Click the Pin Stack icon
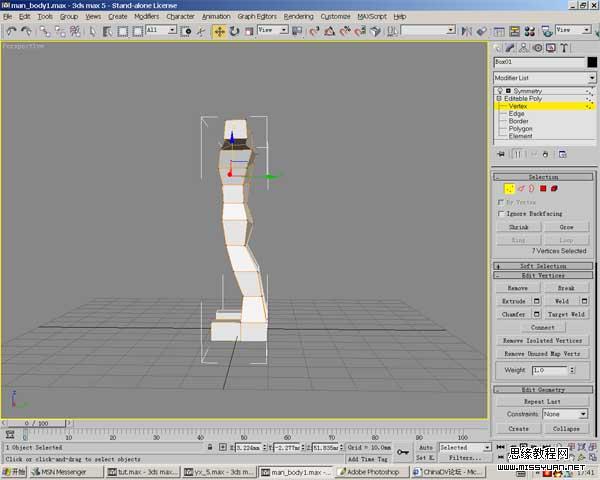Image resolution: width=600 pixels, height=480 pixels. [x=501, y=154]
